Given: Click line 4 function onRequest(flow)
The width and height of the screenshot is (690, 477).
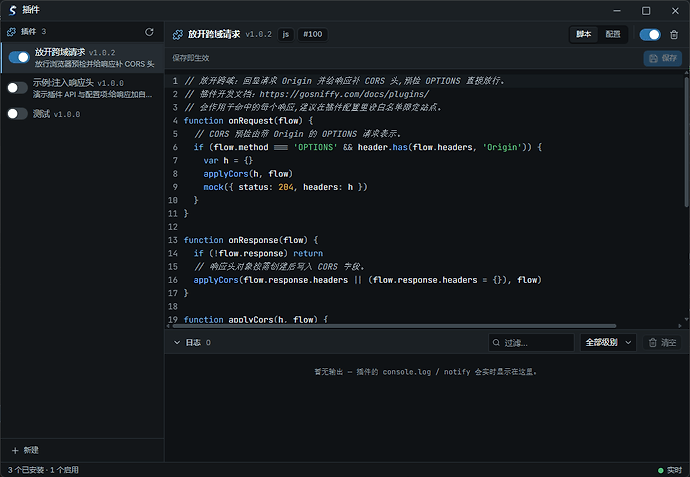Looking at the screenshot, I should point(248,121).
